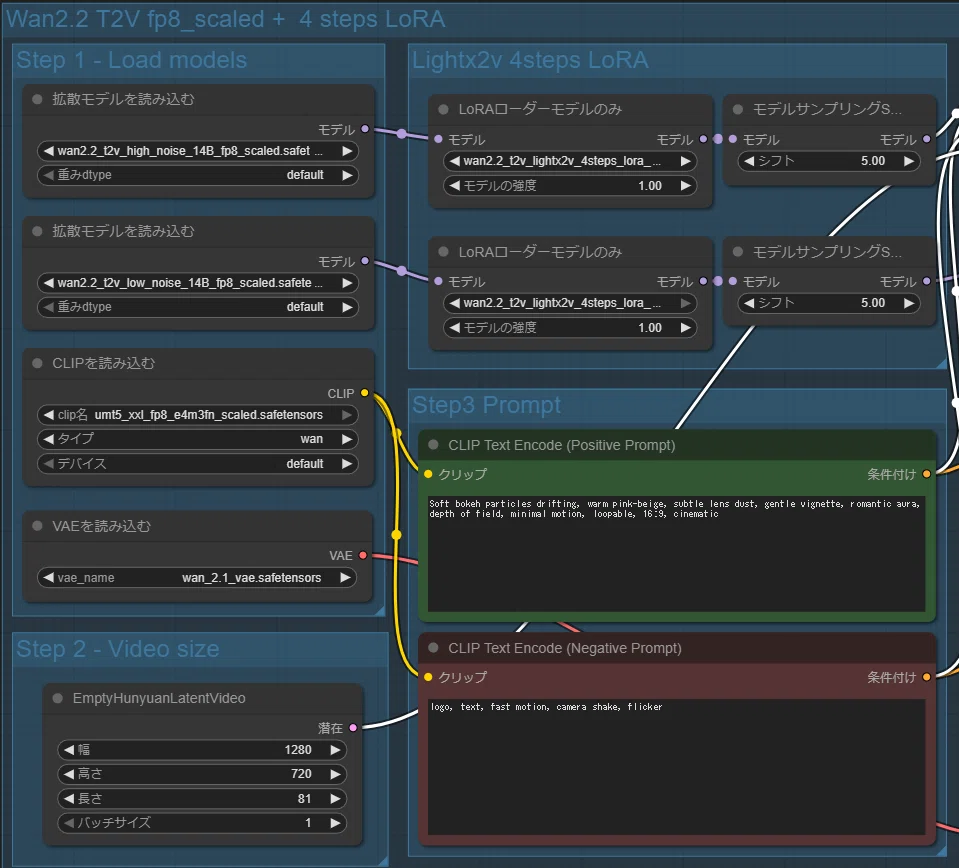The image size is (959, 868).
Task: Open the vae_name dropdown showing wan_2.1_vae.safetensors
Action: point(197,577)
